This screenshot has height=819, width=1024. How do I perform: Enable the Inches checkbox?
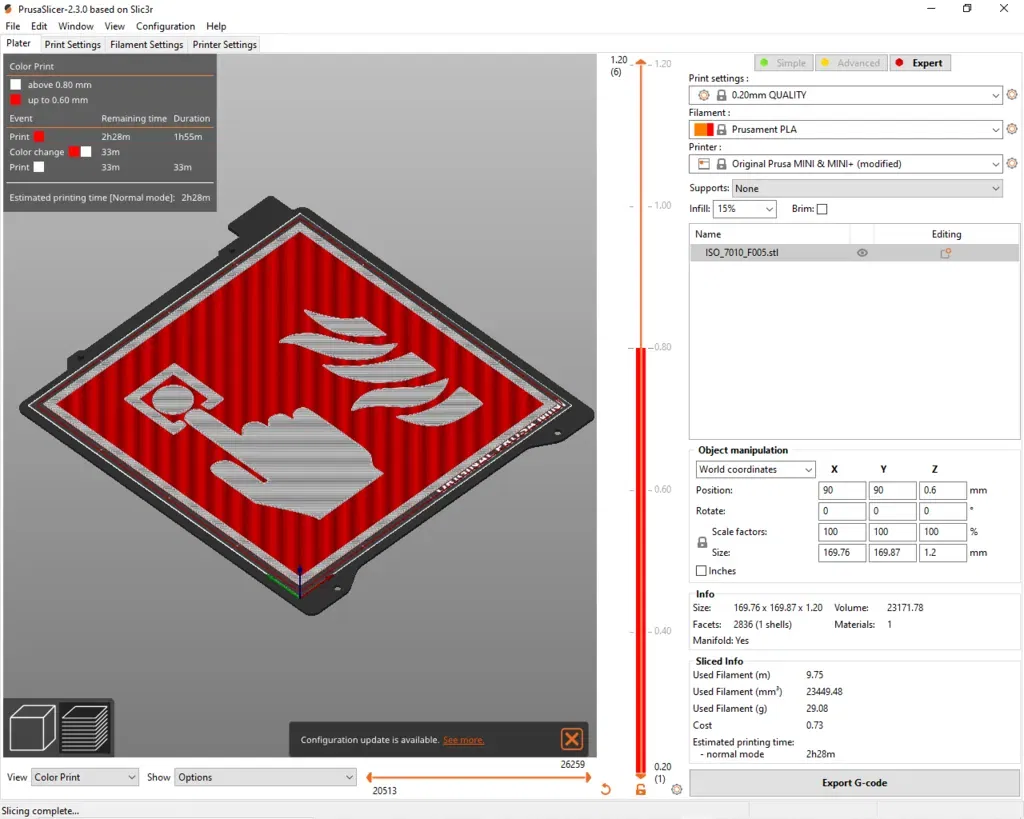tap(701, 571)
